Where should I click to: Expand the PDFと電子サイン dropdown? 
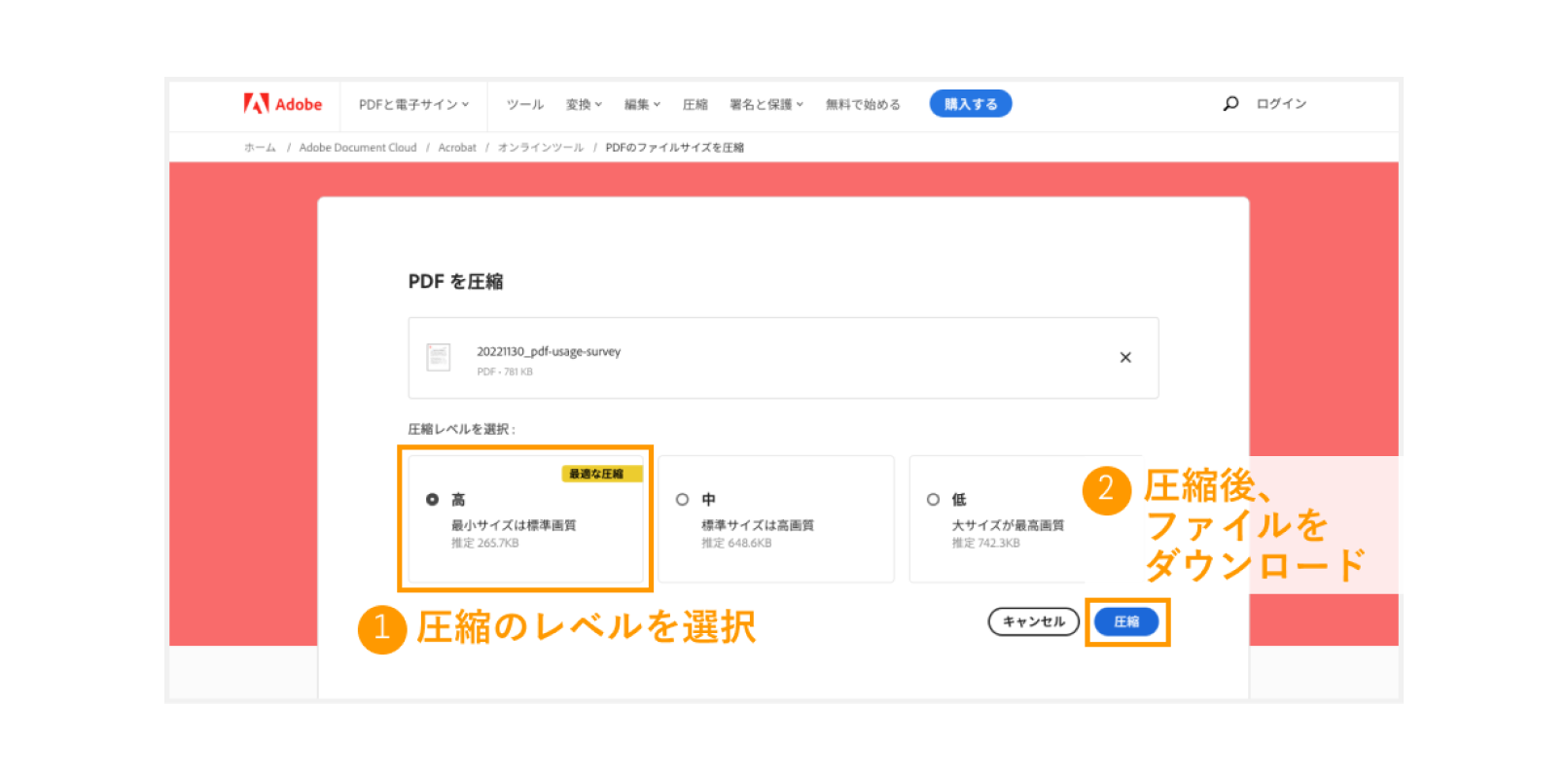(413, 104)
